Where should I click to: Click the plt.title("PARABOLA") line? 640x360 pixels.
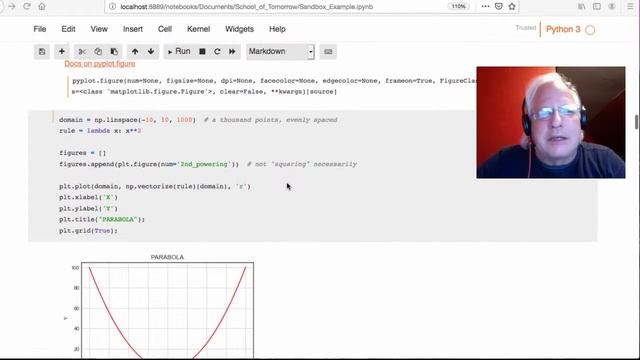point(102,220)
